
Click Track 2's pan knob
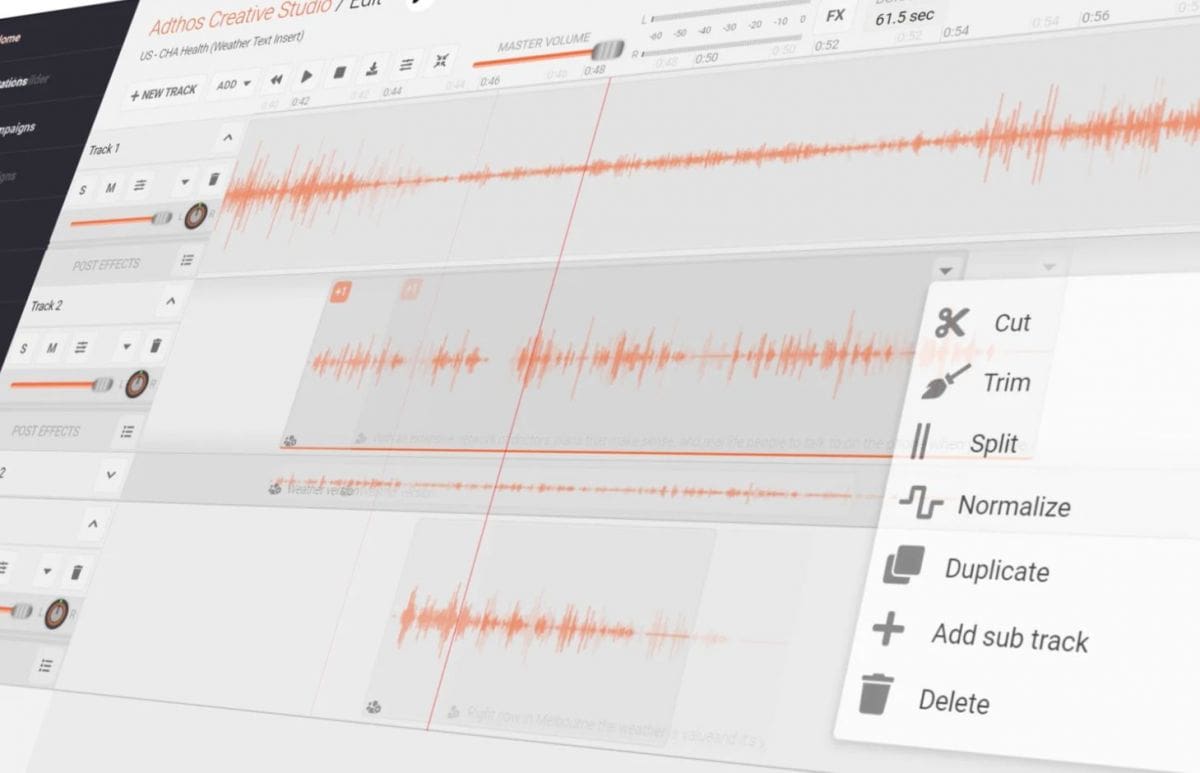pos(136,382)
